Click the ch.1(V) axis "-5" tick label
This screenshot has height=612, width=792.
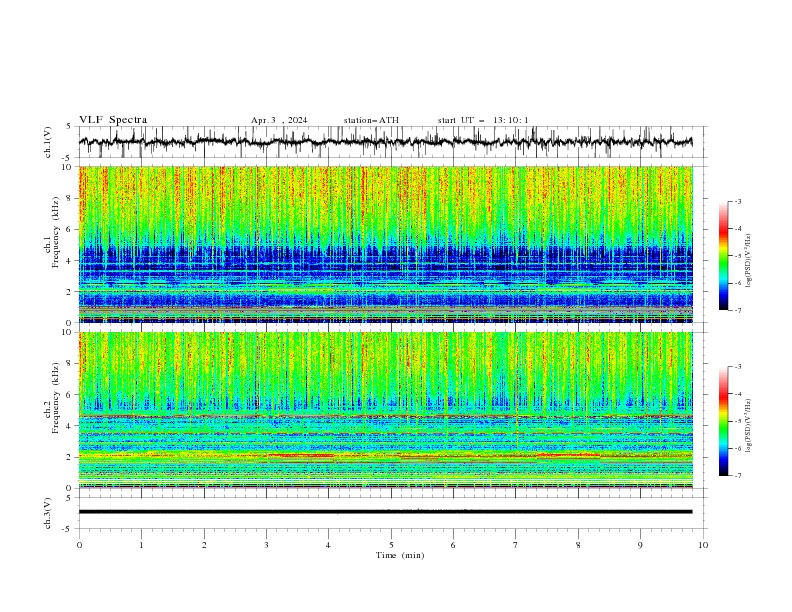pos(67,158)
